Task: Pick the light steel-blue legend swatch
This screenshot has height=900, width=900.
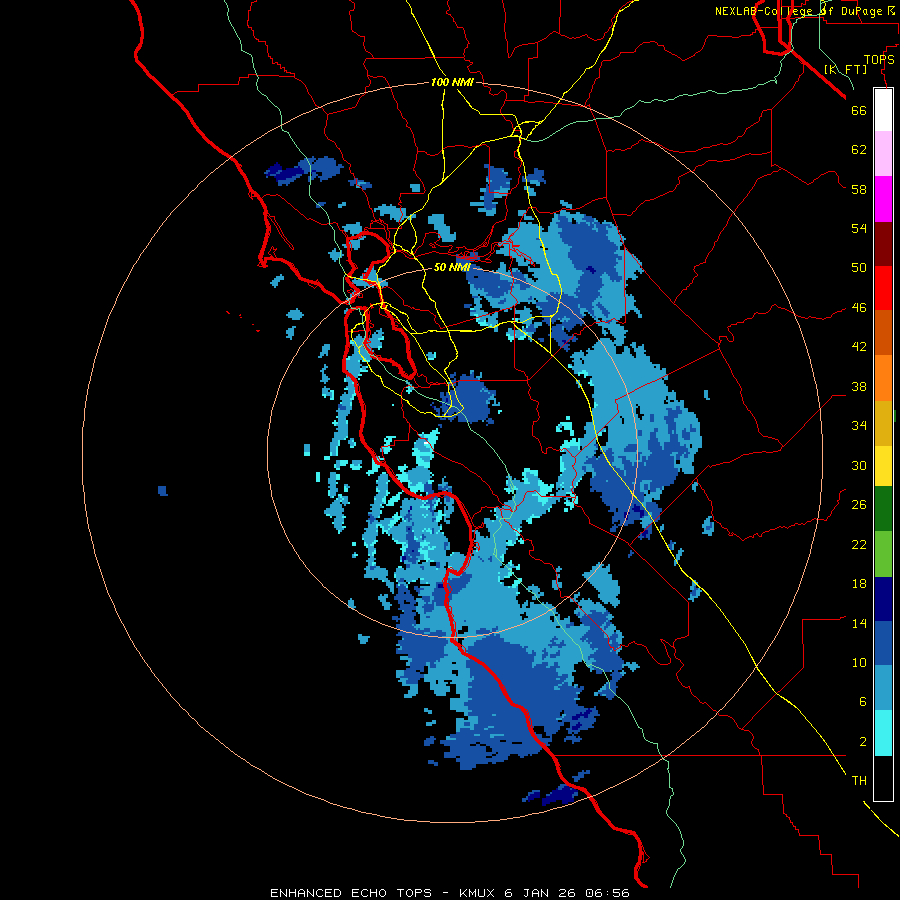Action: [883, 687]
